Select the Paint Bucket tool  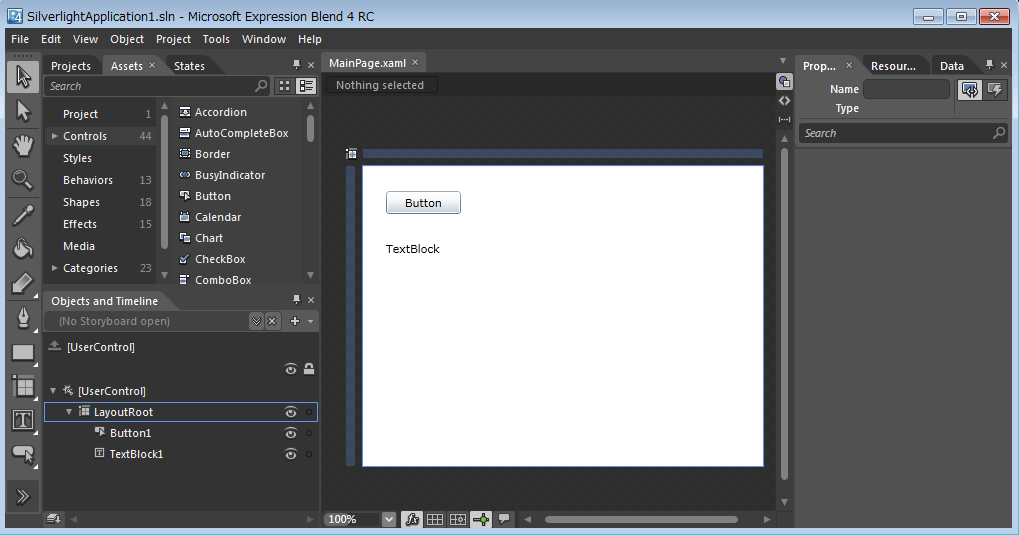(23, 249)
